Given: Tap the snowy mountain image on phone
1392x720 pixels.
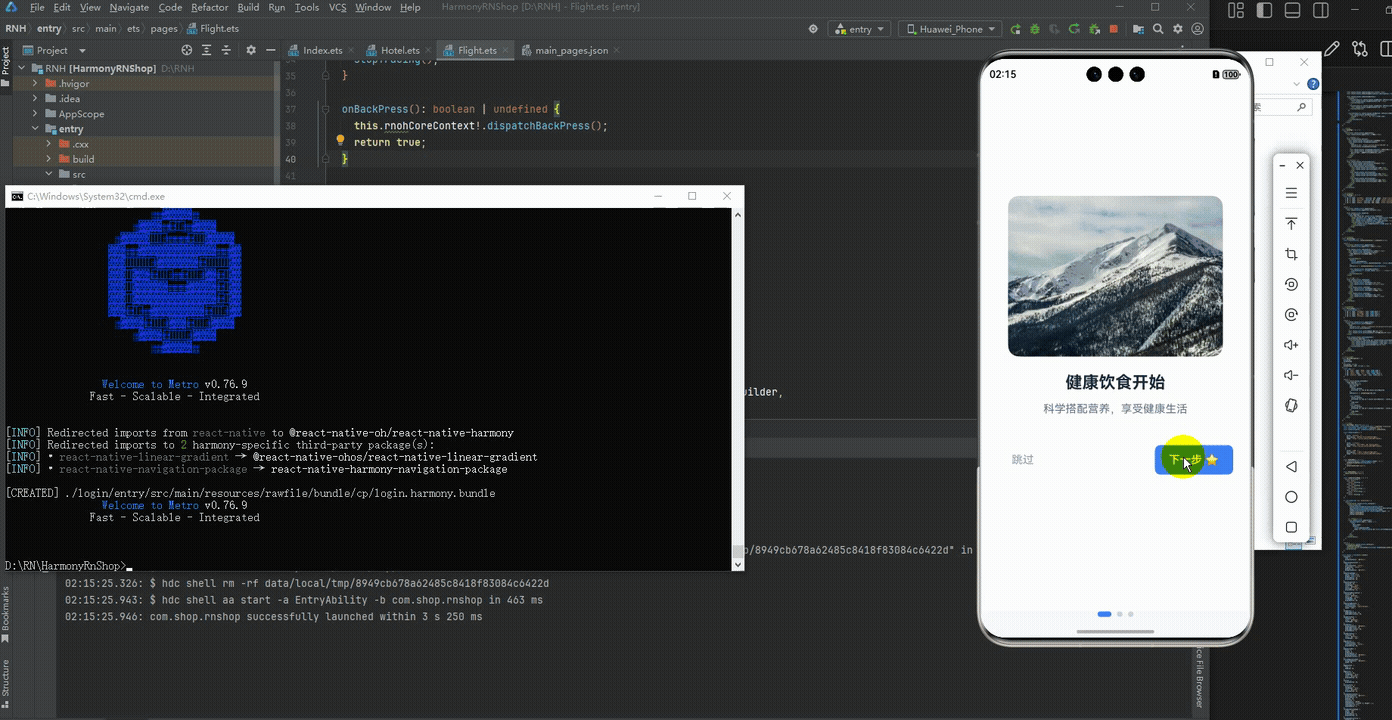Looking at the screenshot, I should pos(1115,276).
